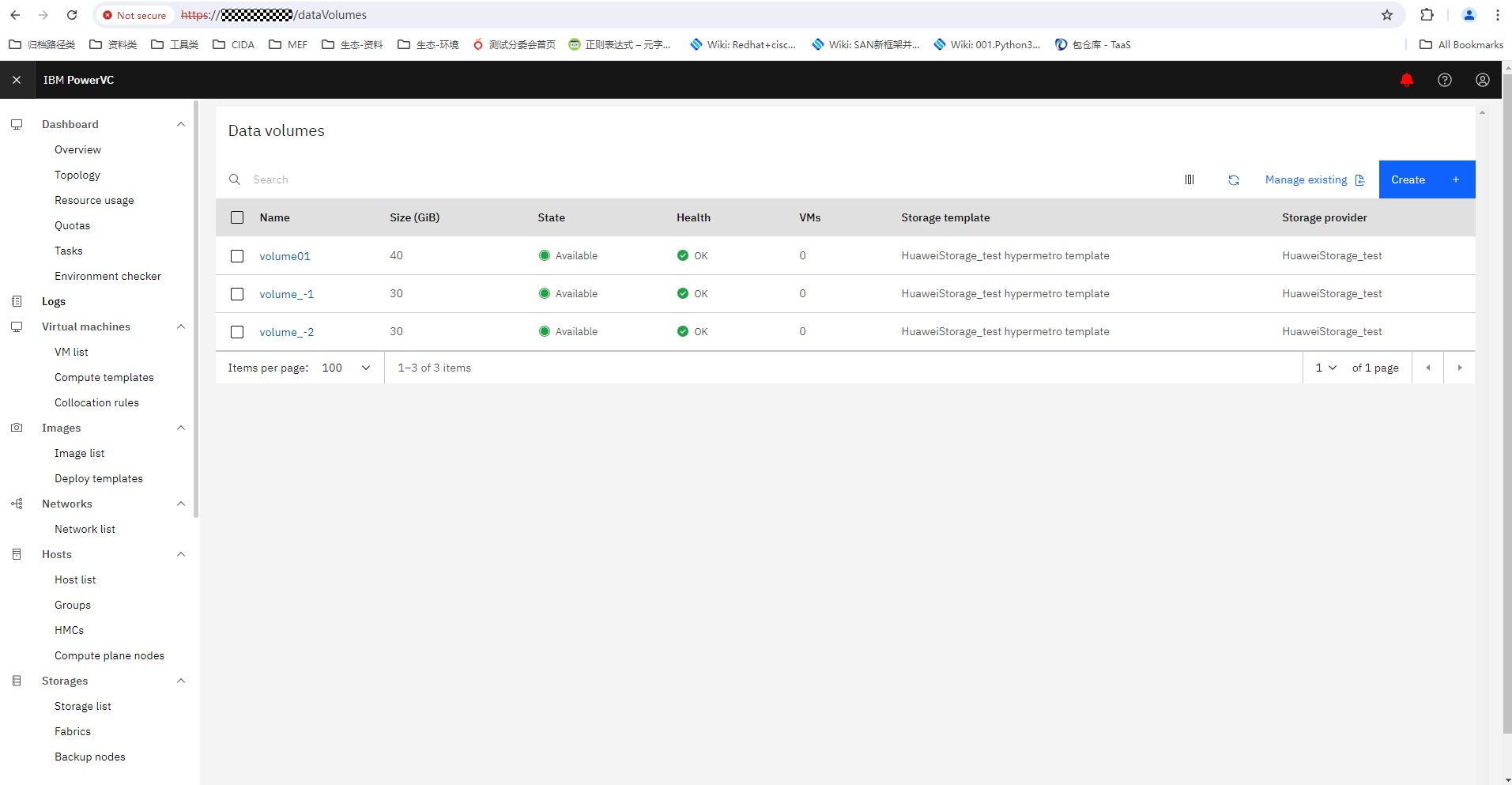Open Environment checker in the sidebar
This screenshot has height=785, width=1512.
coord(107,276)
